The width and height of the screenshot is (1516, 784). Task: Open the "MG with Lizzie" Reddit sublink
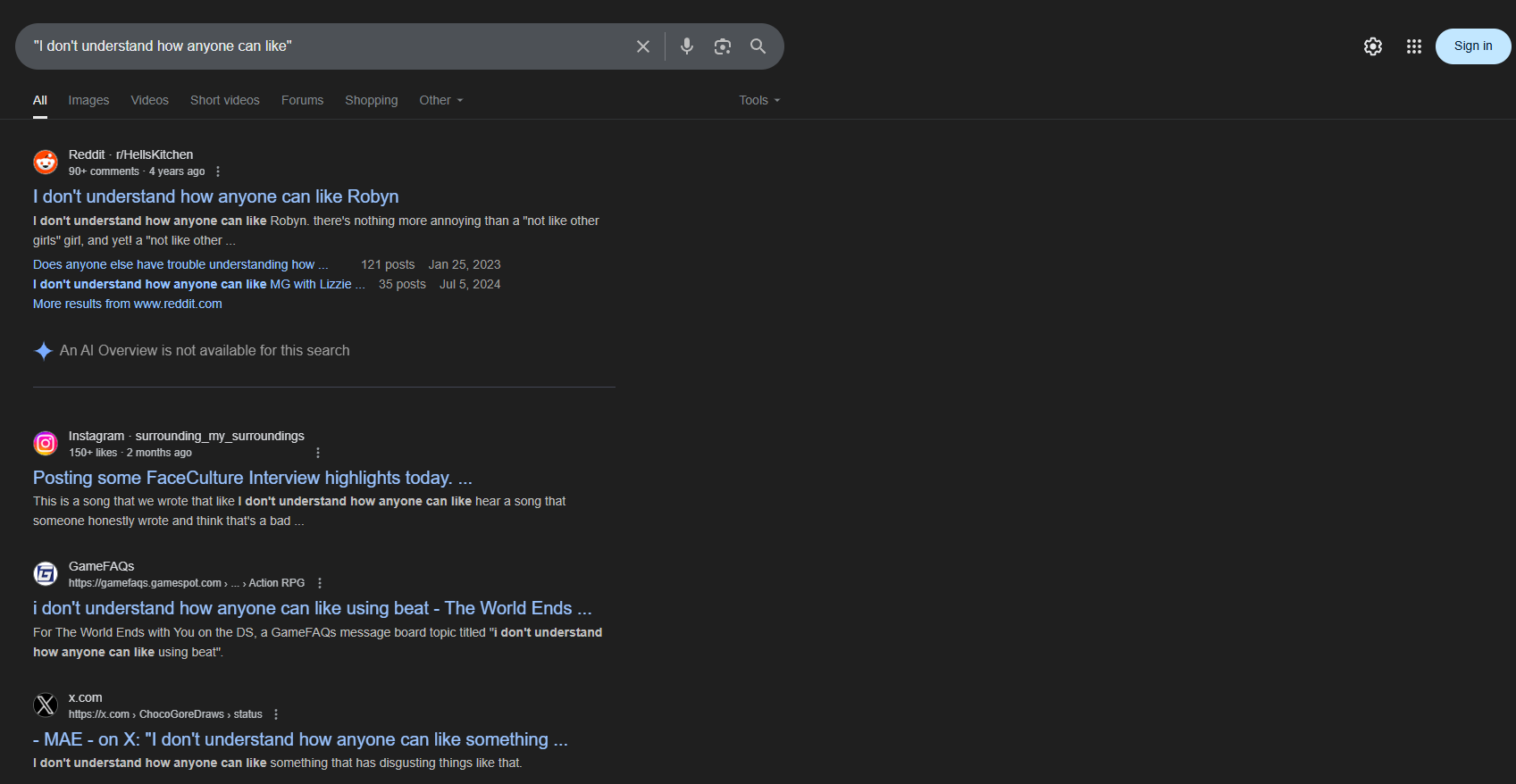(x=199, y=284)
